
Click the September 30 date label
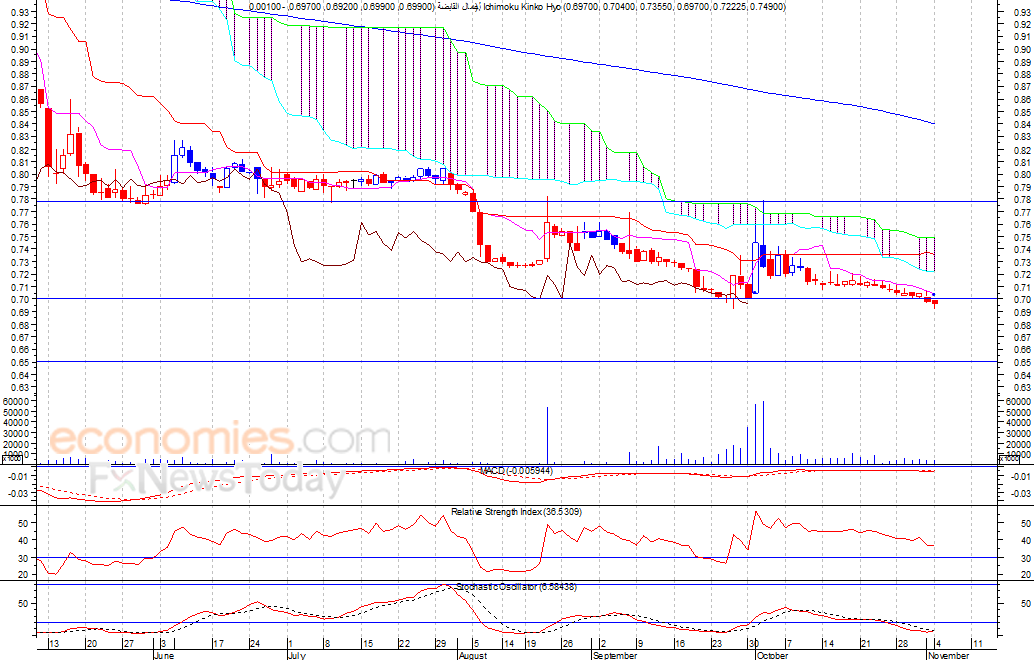(x=754, y=644)
